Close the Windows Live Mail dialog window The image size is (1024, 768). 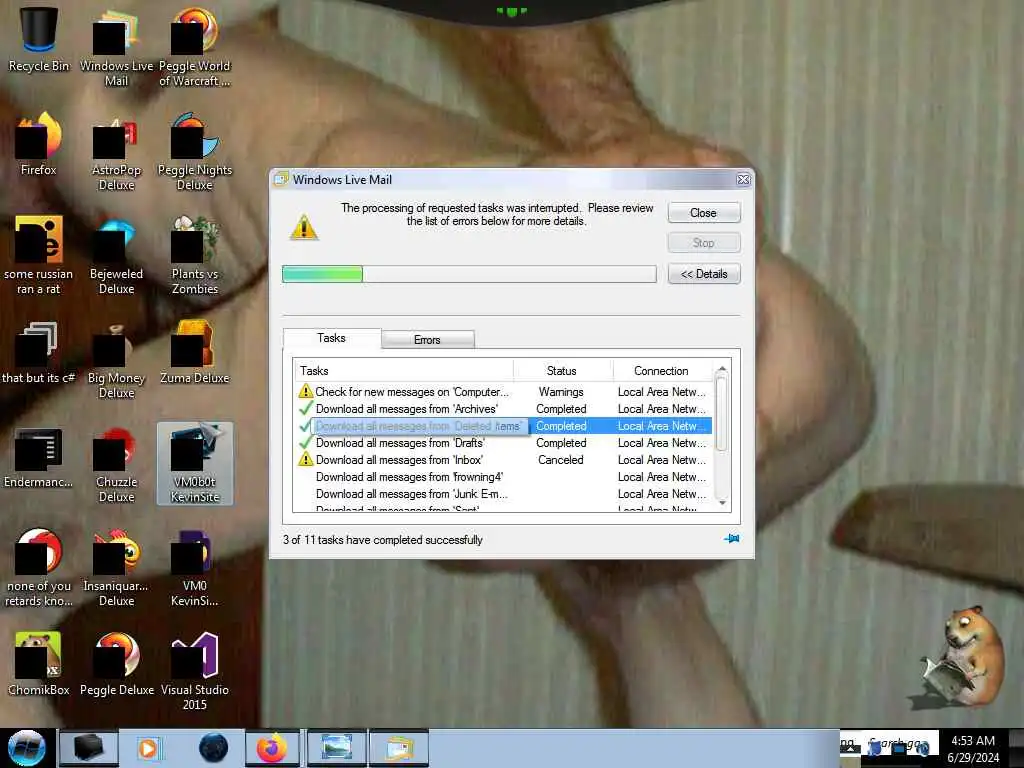click(743, 180)
